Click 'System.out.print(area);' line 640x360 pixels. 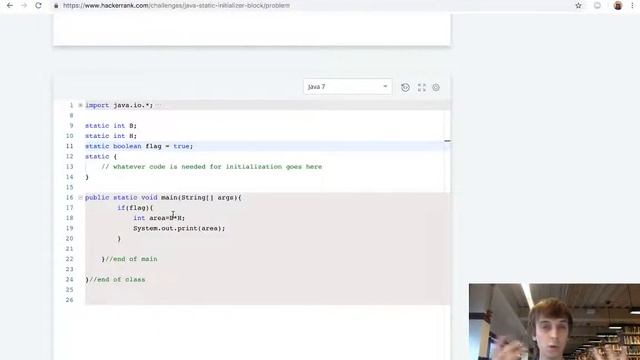click(x=179, y=228)
